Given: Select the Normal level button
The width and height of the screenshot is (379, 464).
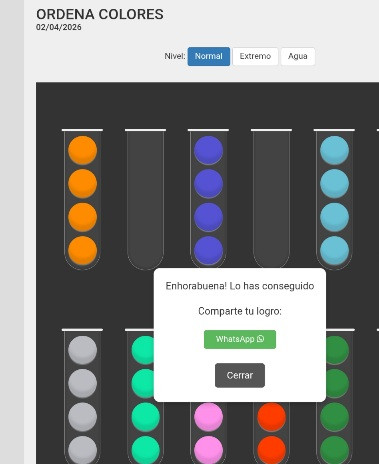Looking at the screenshot, I should coord(209,56).
